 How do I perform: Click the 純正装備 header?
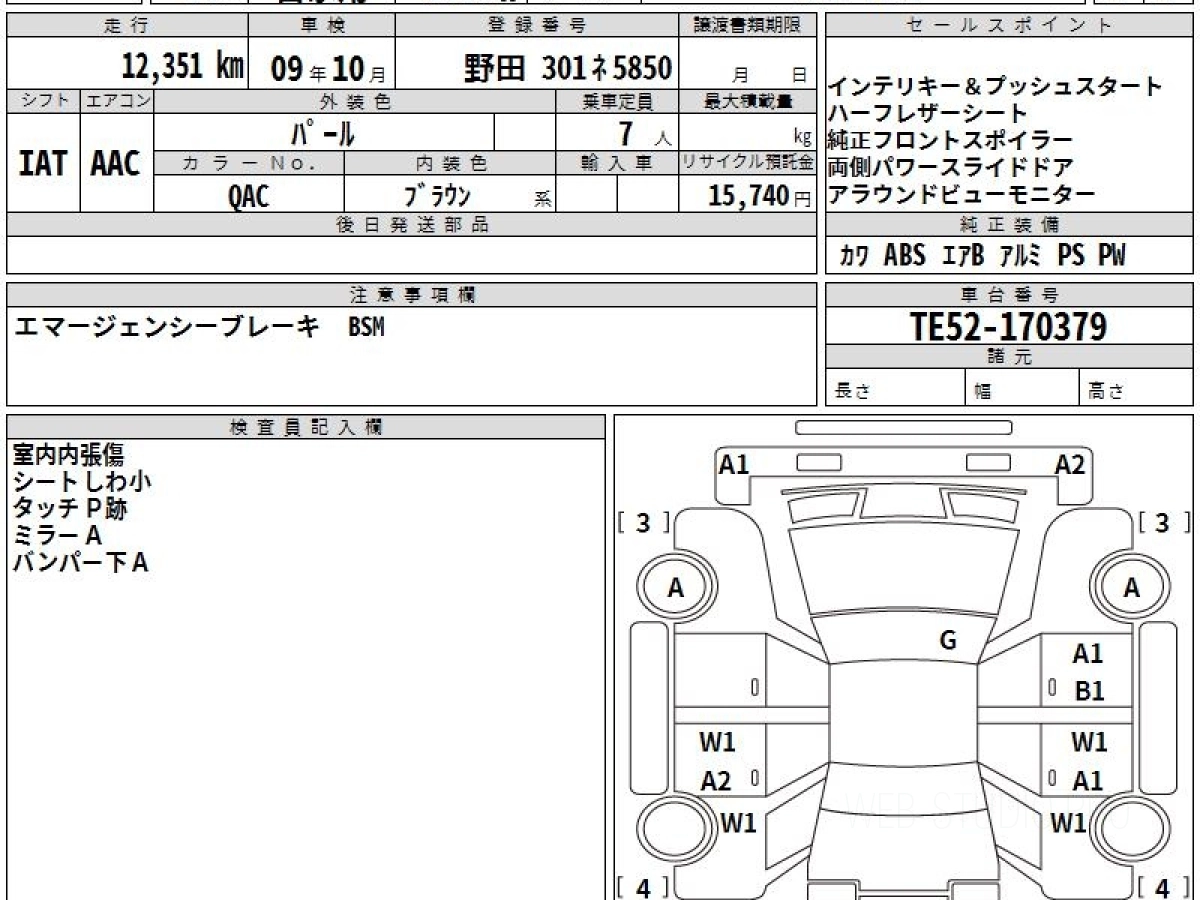coord(1009,225)
